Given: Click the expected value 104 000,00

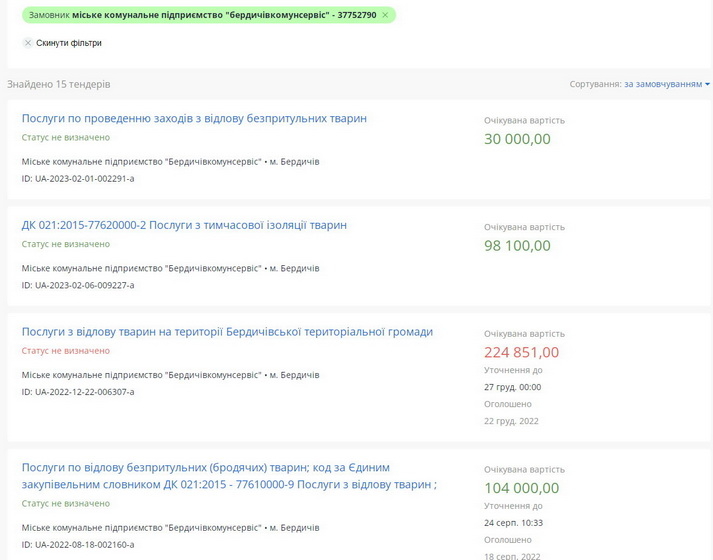Looking at the screenshot, I should 521,488.
